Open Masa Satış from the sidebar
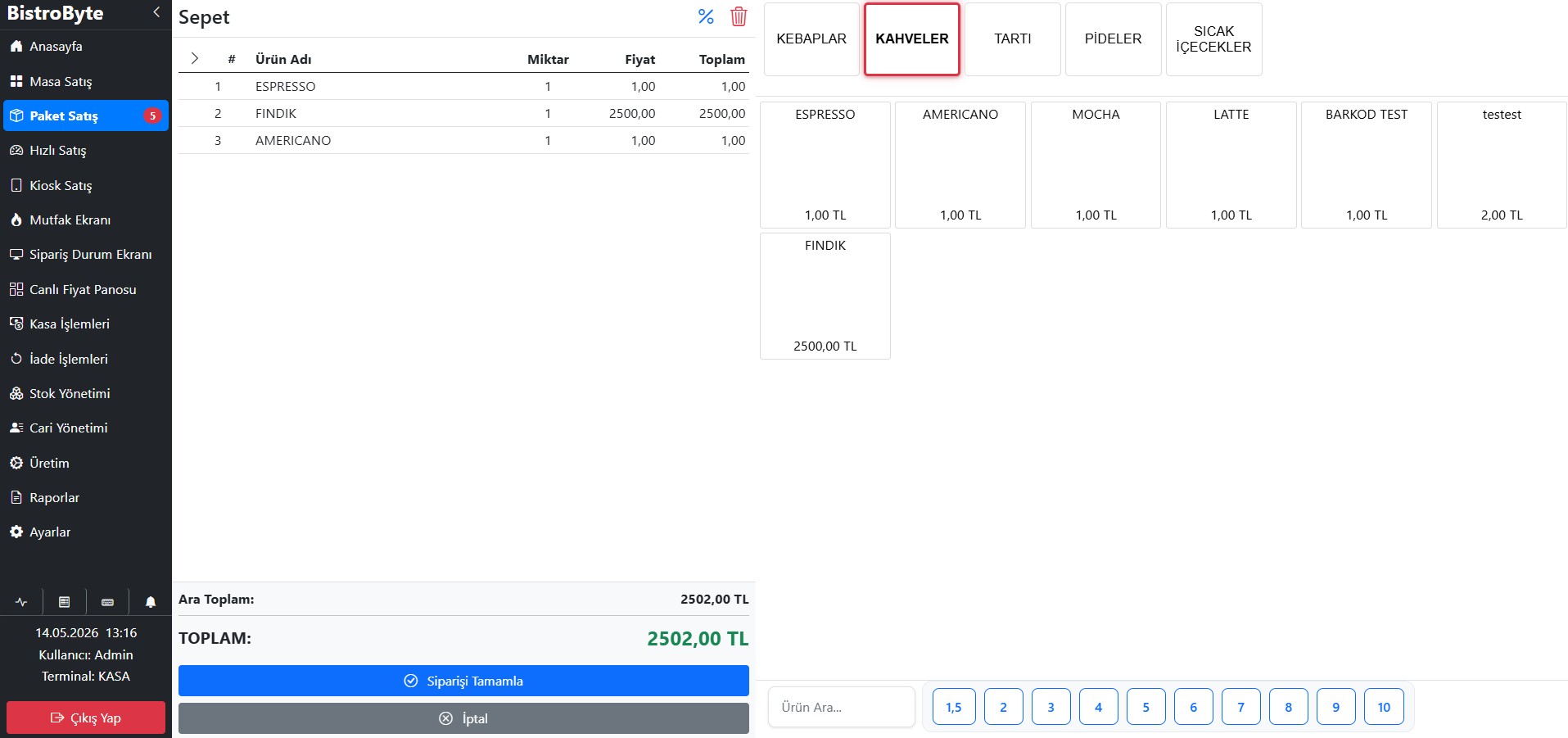Image resolution: width=1568 pixels, height=738 pixels. pos(86,81)
